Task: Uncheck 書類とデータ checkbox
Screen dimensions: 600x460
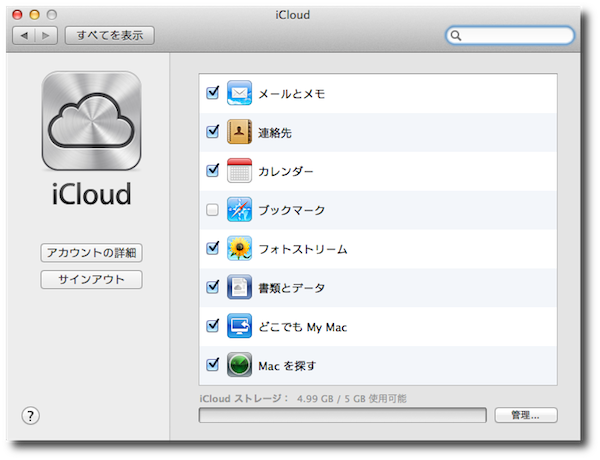Action: point(212,287)
